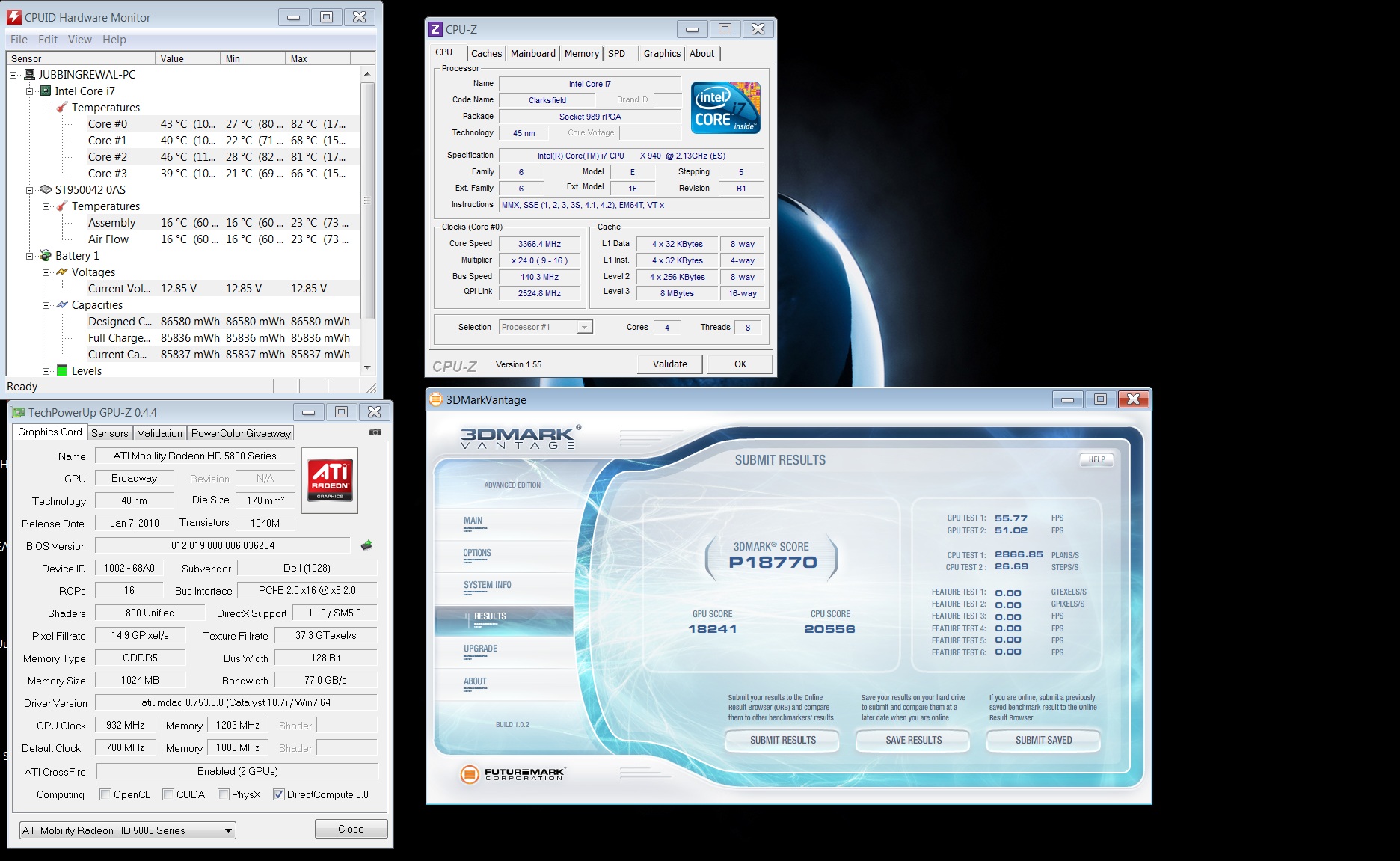Image resolution: width=1400 pixels, height=861 pixels.
Task: Open the View menu in Hardware Monitor
Action: 79,40
